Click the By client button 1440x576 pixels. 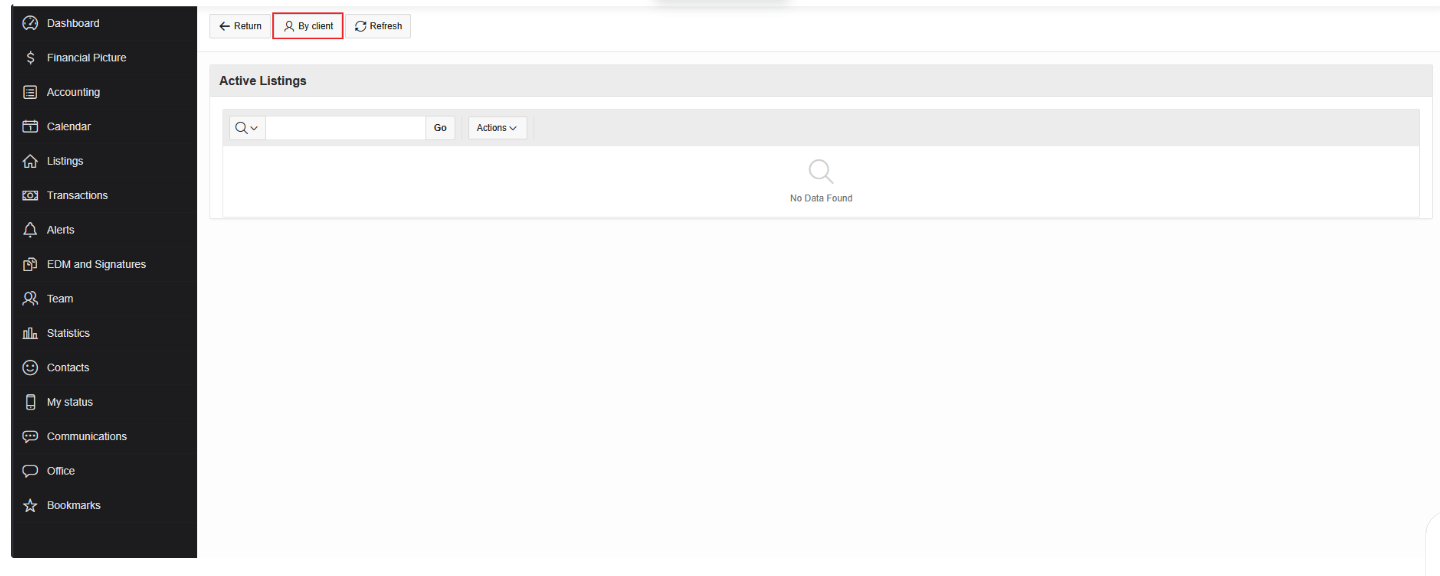point(308,26)
